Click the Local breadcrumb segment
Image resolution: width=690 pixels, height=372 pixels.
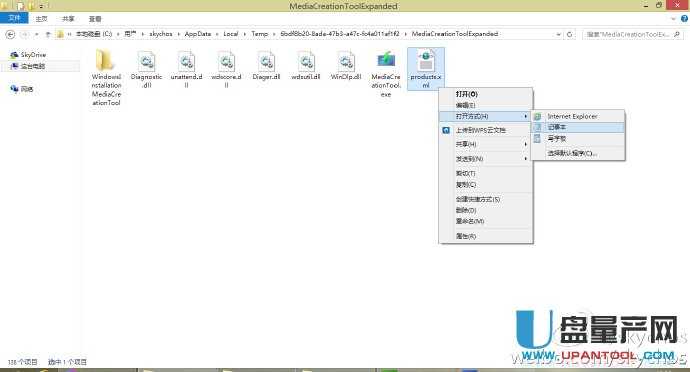point(231,34)
